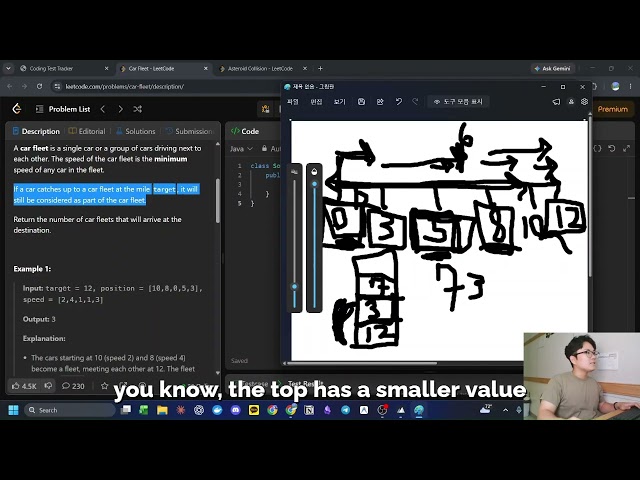Click the Paint horizontal scrollbar
The height and width of the screenshot is (480, 640).
tap(363, 363)
